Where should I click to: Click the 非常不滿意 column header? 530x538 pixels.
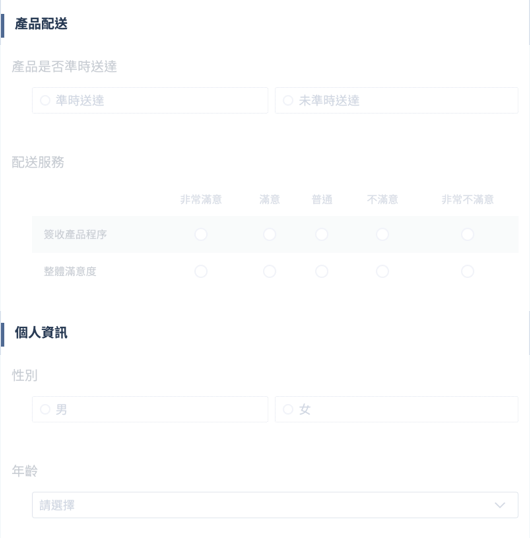(x=467, y=199)
